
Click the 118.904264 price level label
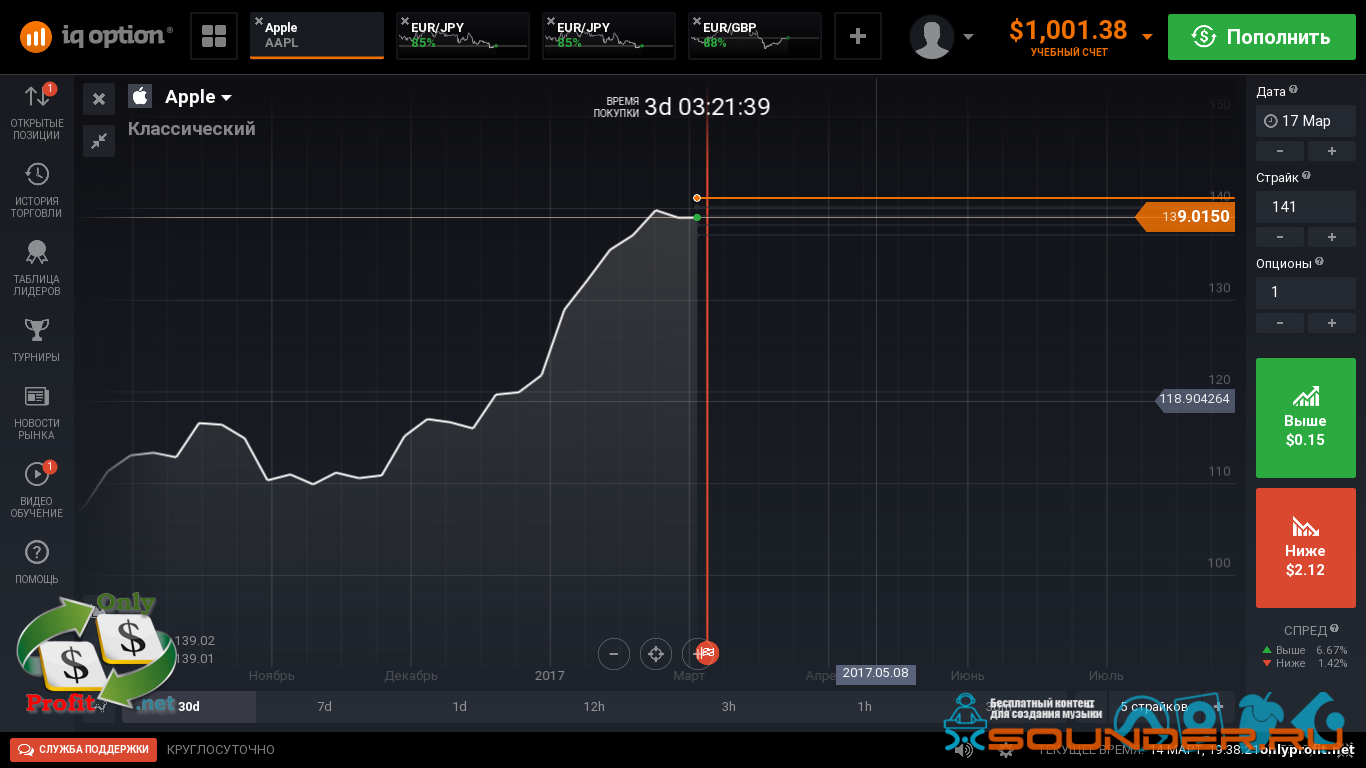[x=1194, y=399]
